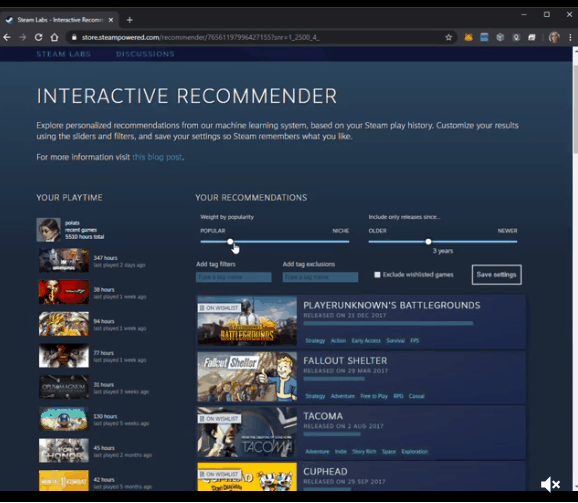Image resolution: width=578 pixels, height=503 pixels.
Task: Open the orange extension icon in toolbar
Action: pos(469,37)
